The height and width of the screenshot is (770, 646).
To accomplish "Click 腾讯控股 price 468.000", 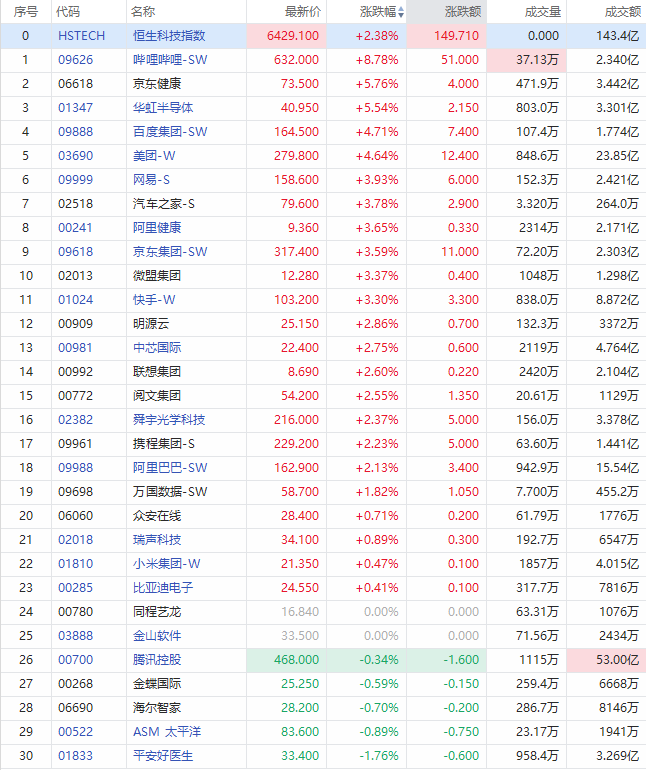I will point(296,660).
